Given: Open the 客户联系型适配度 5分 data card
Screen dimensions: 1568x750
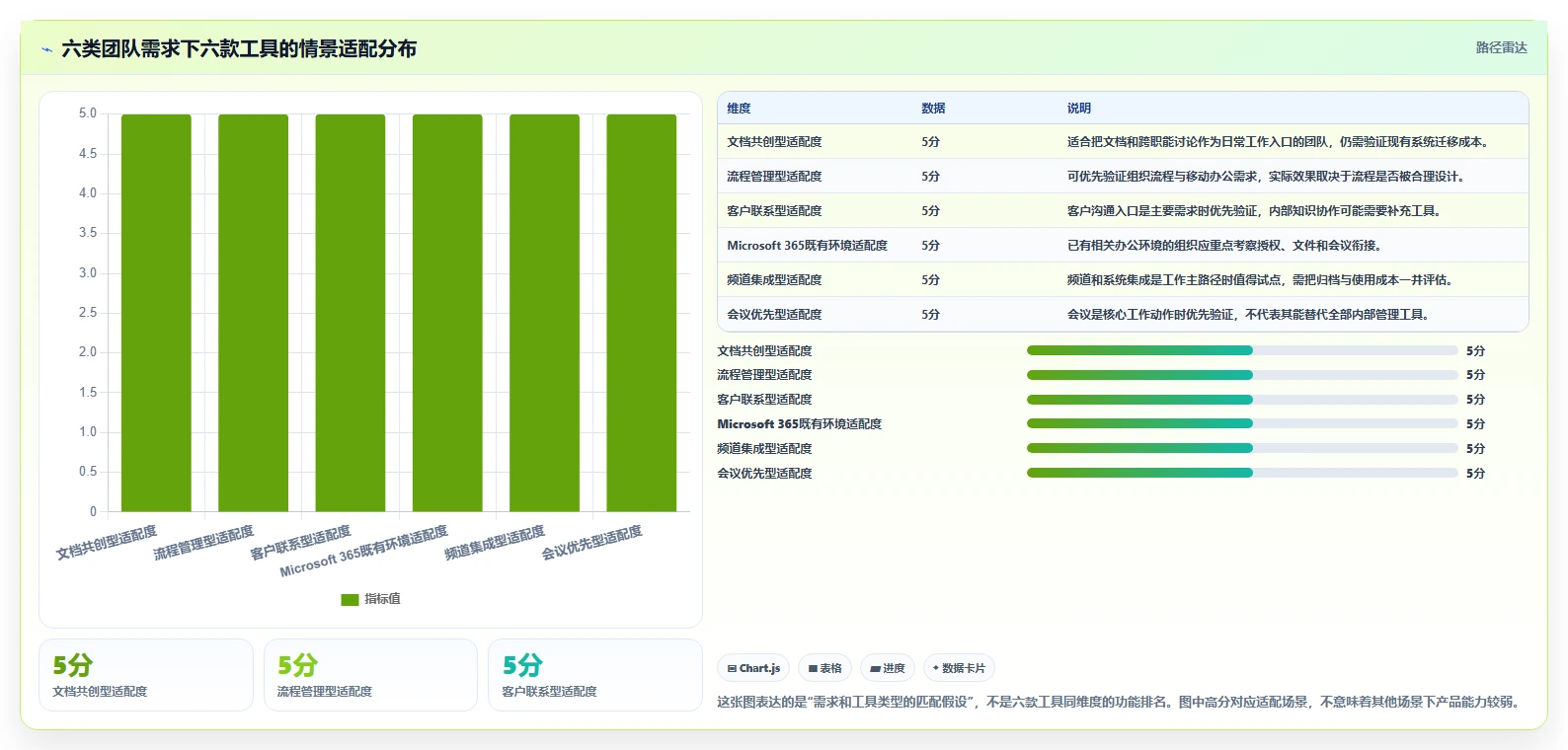Looking at the screenshot, I should pos(595,675).
